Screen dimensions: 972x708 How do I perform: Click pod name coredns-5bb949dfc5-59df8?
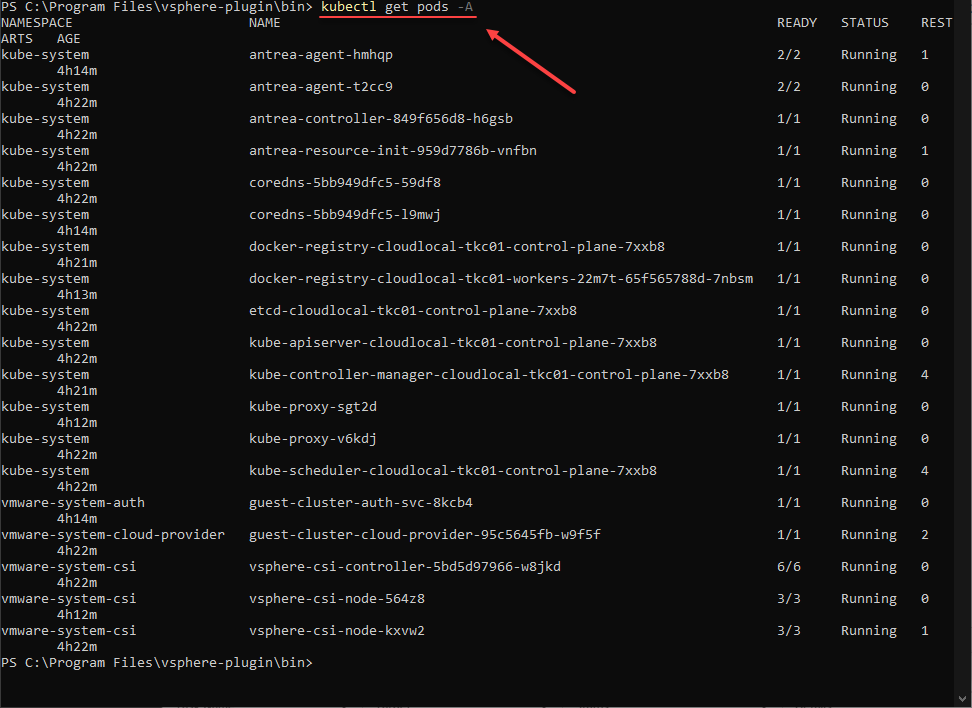click(x=345, y=183)
